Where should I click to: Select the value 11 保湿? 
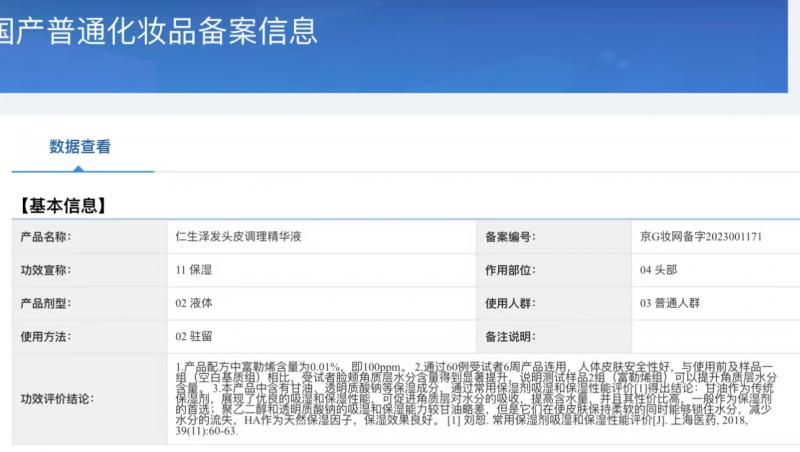(193, 270)
